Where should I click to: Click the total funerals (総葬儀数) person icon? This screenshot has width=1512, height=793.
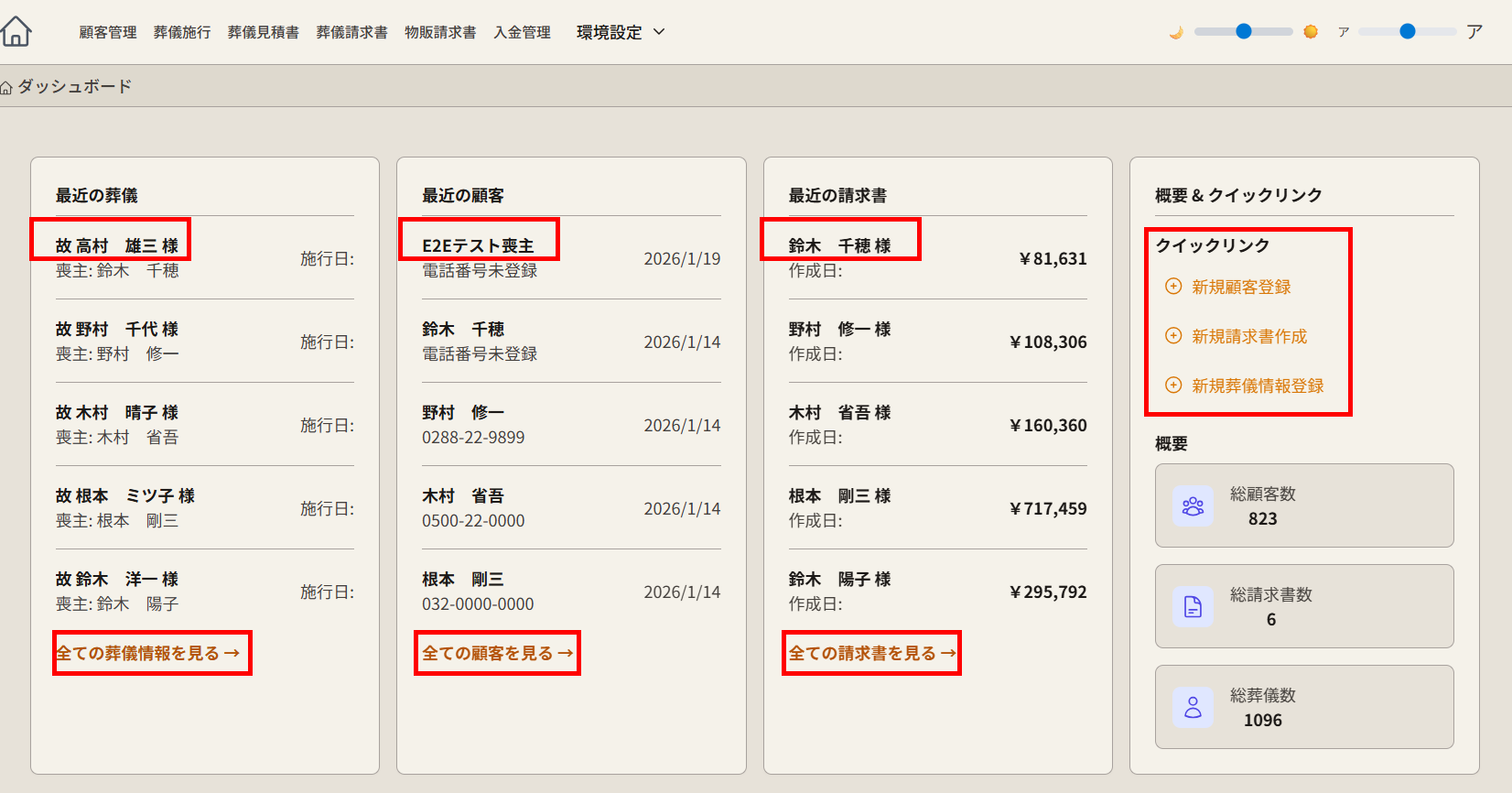click(x=1193, y=707)
